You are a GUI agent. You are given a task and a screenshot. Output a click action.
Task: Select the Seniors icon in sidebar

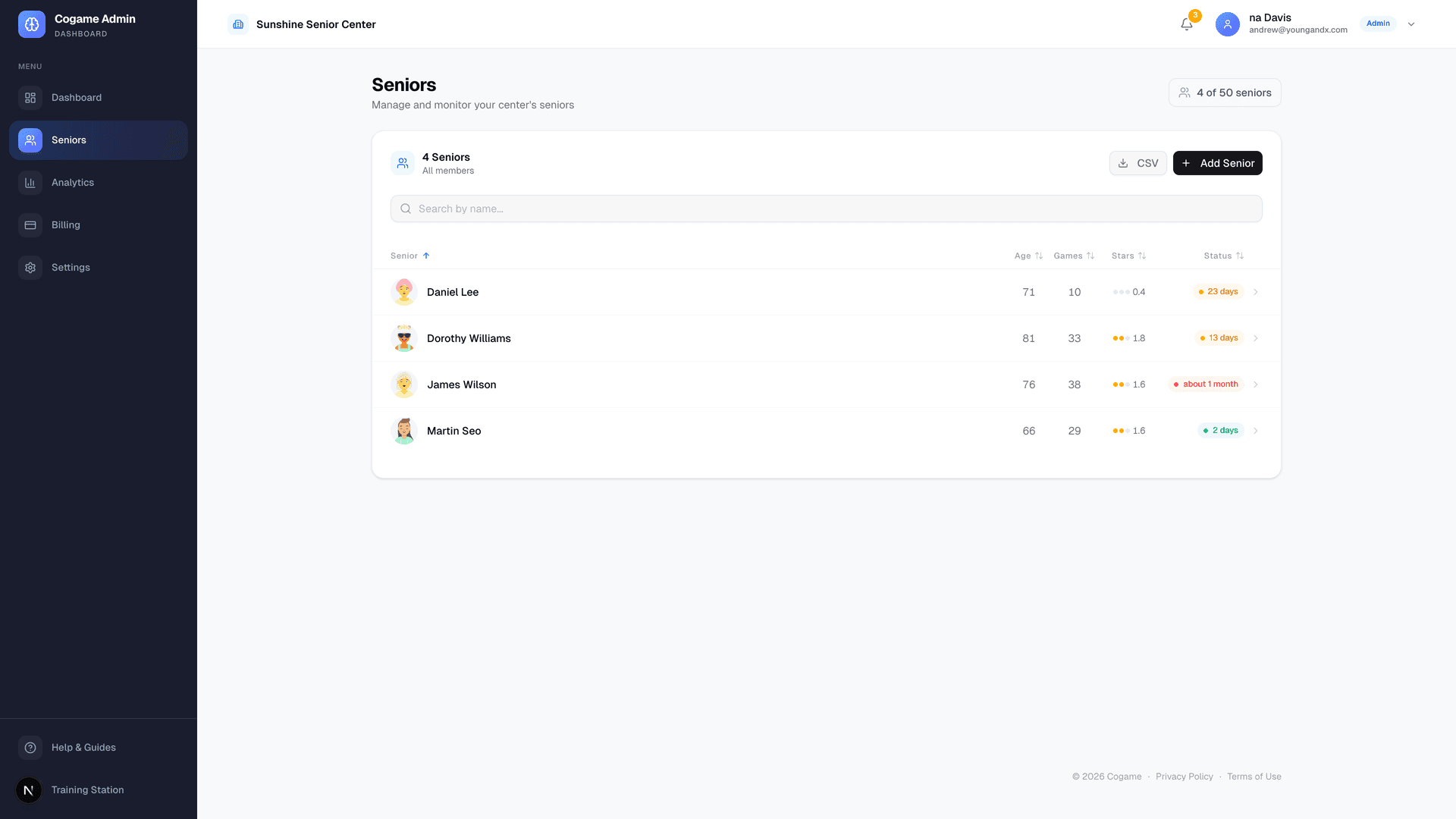(30, 140)
